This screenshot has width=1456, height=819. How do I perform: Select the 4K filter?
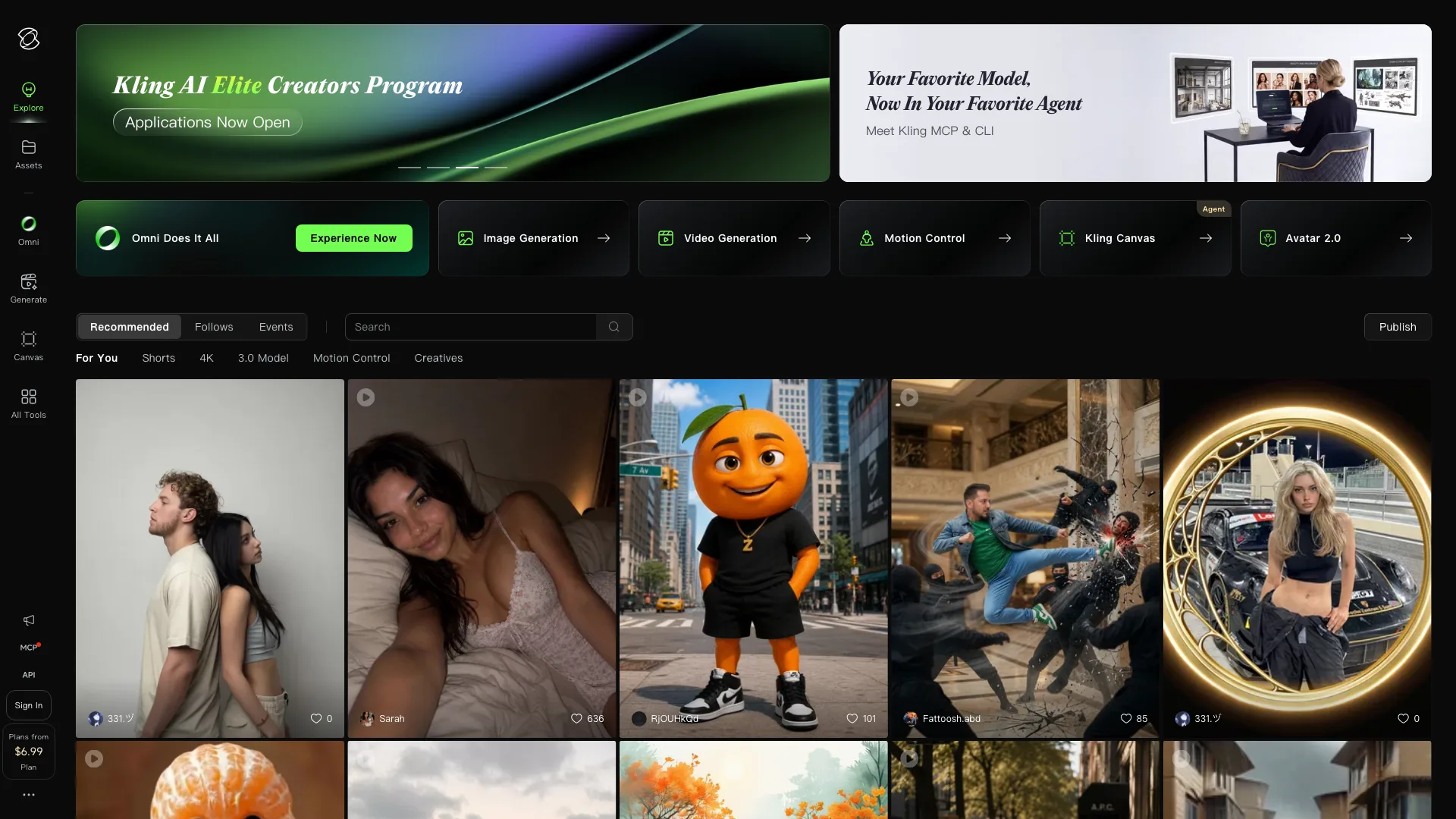click(206, 358)
